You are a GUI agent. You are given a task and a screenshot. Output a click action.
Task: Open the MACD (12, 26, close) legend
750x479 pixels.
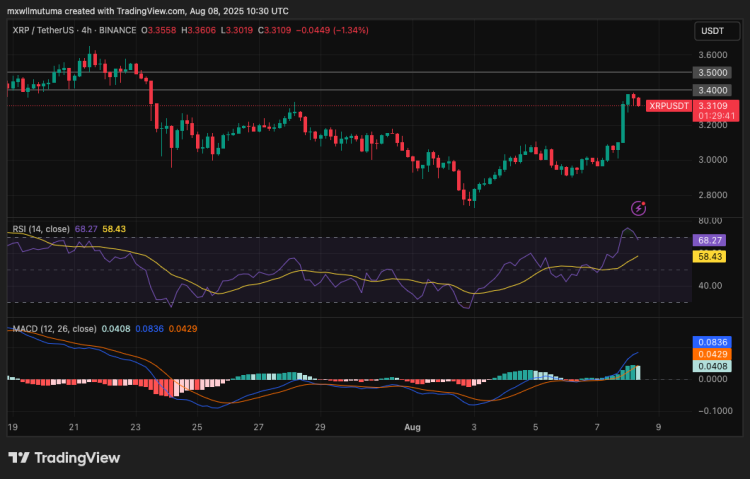(53, 328)
